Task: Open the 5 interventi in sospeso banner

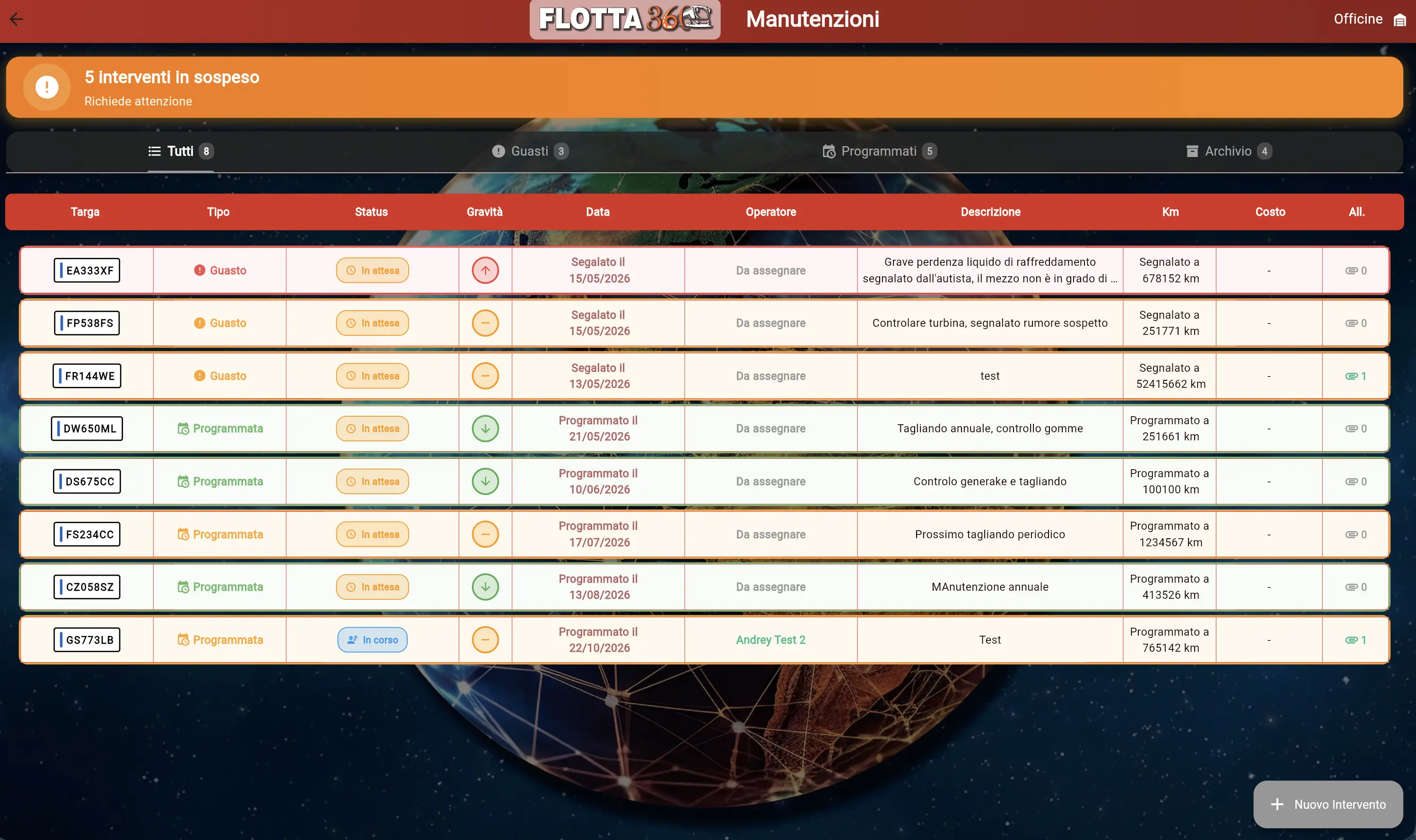Action: (x=704, y=87)
